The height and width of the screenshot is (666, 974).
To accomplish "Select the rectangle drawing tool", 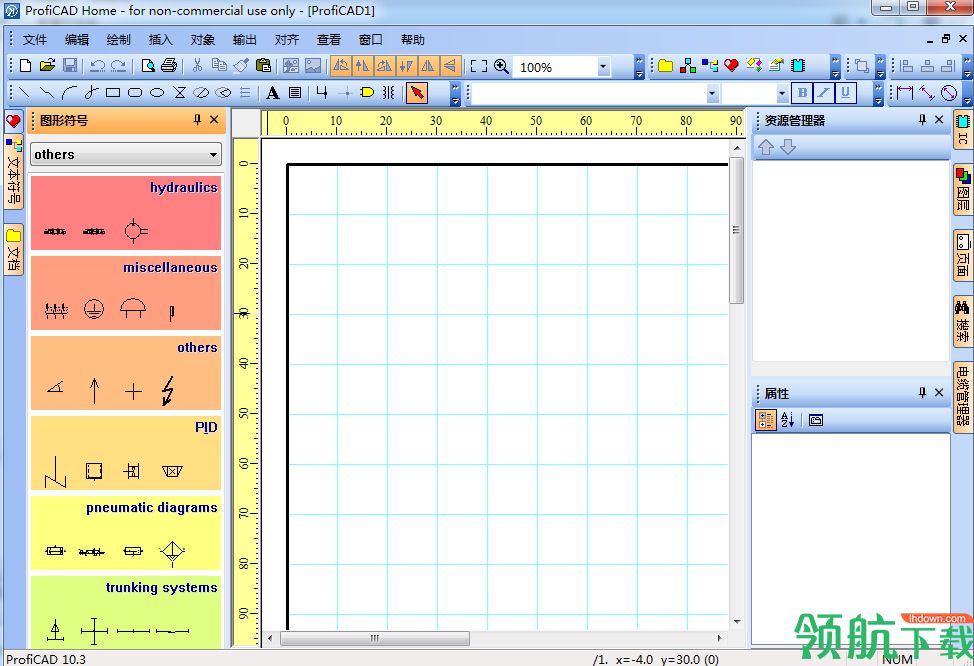I will click(x=112, y=93).
